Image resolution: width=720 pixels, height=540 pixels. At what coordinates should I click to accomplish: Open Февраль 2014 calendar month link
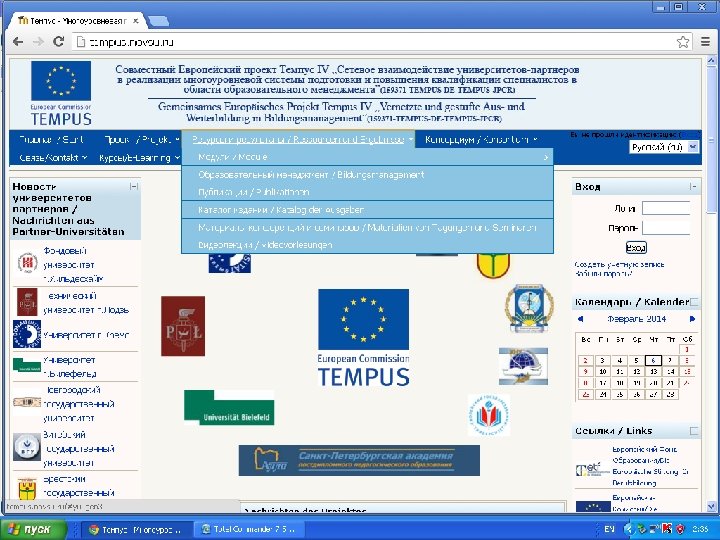click(636, 319)
